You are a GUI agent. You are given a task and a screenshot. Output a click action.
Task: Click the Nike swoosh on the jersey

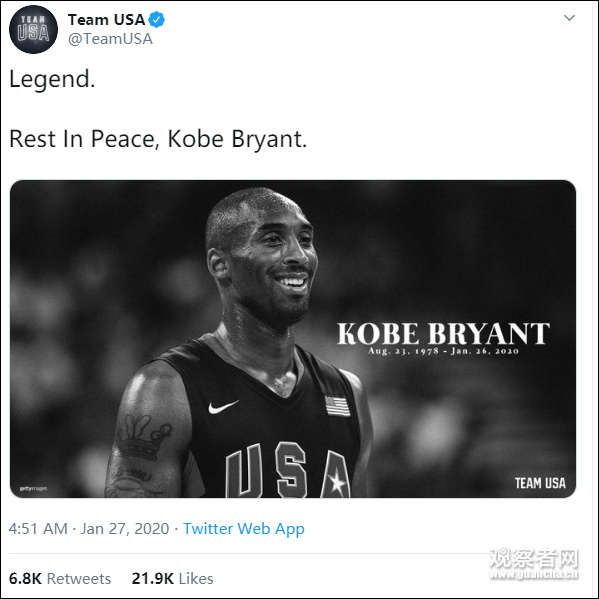tap(223, 406)
